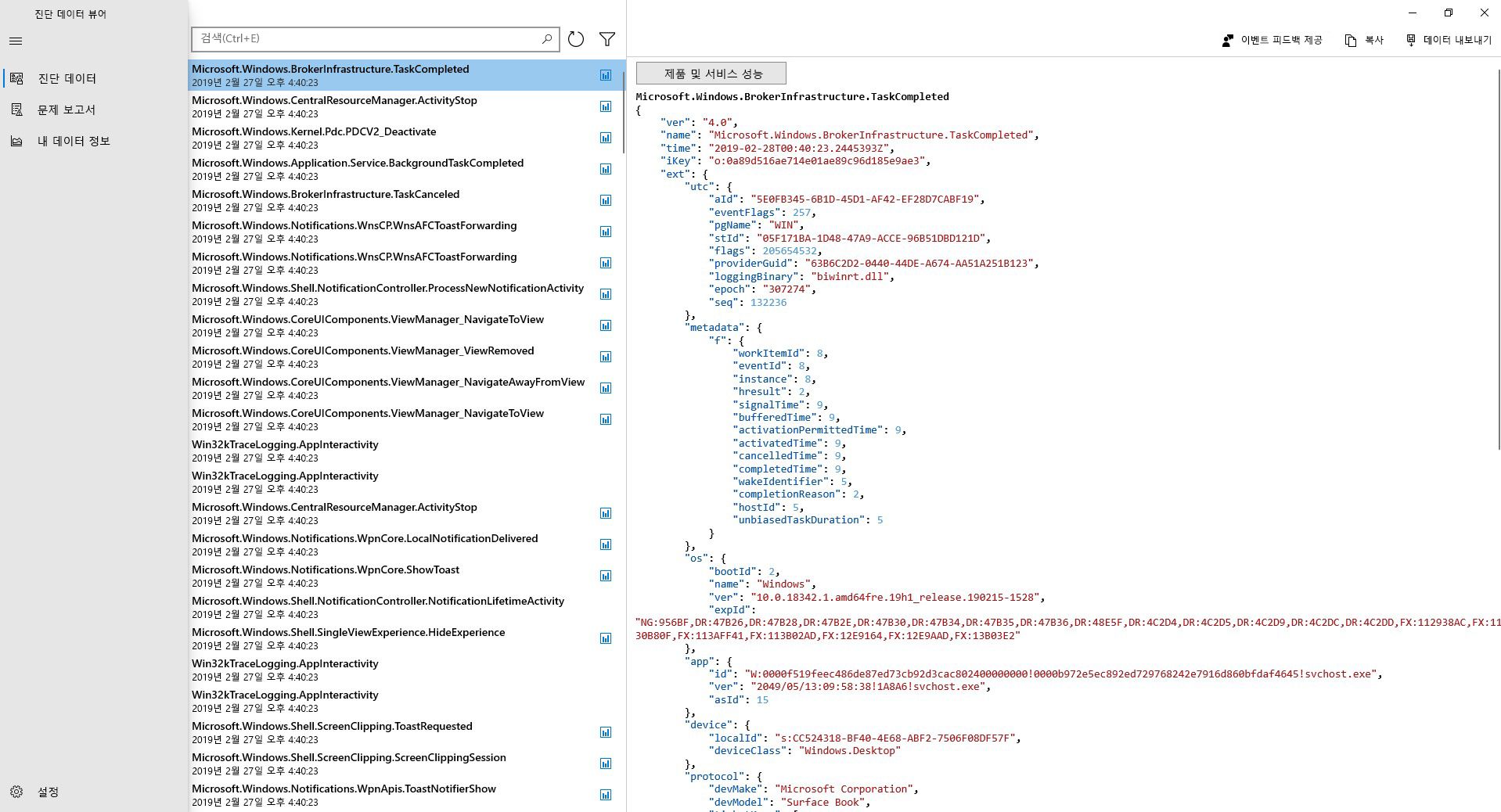Screen dimensions: 1501x812
Task: Select BrokerInfrastructure.TaskCanceled event
Action: click(405, 200)
